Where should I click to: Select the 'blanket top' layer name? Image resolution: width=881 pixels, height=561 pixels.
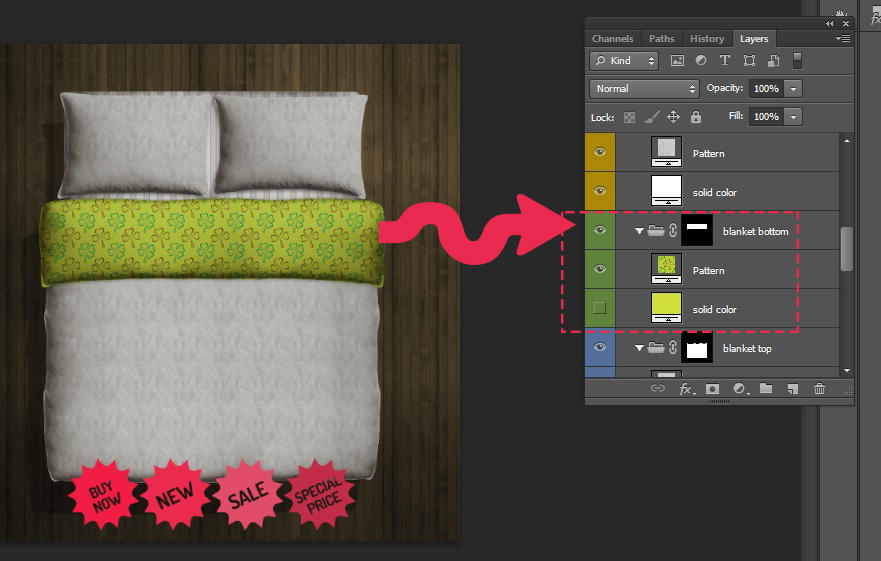(747, 349)
